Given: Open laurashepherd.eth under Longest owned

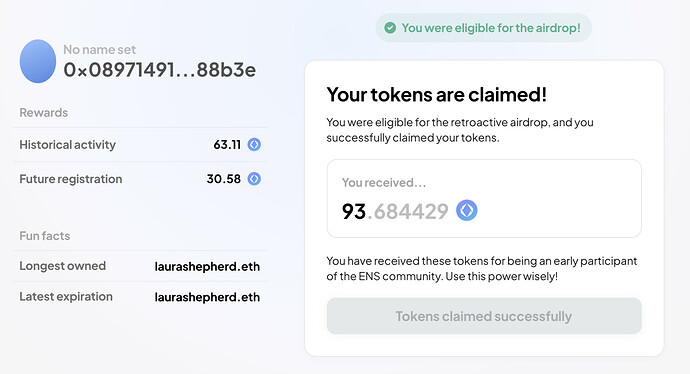Looking at the screenshot, I should tap(207, 267).
